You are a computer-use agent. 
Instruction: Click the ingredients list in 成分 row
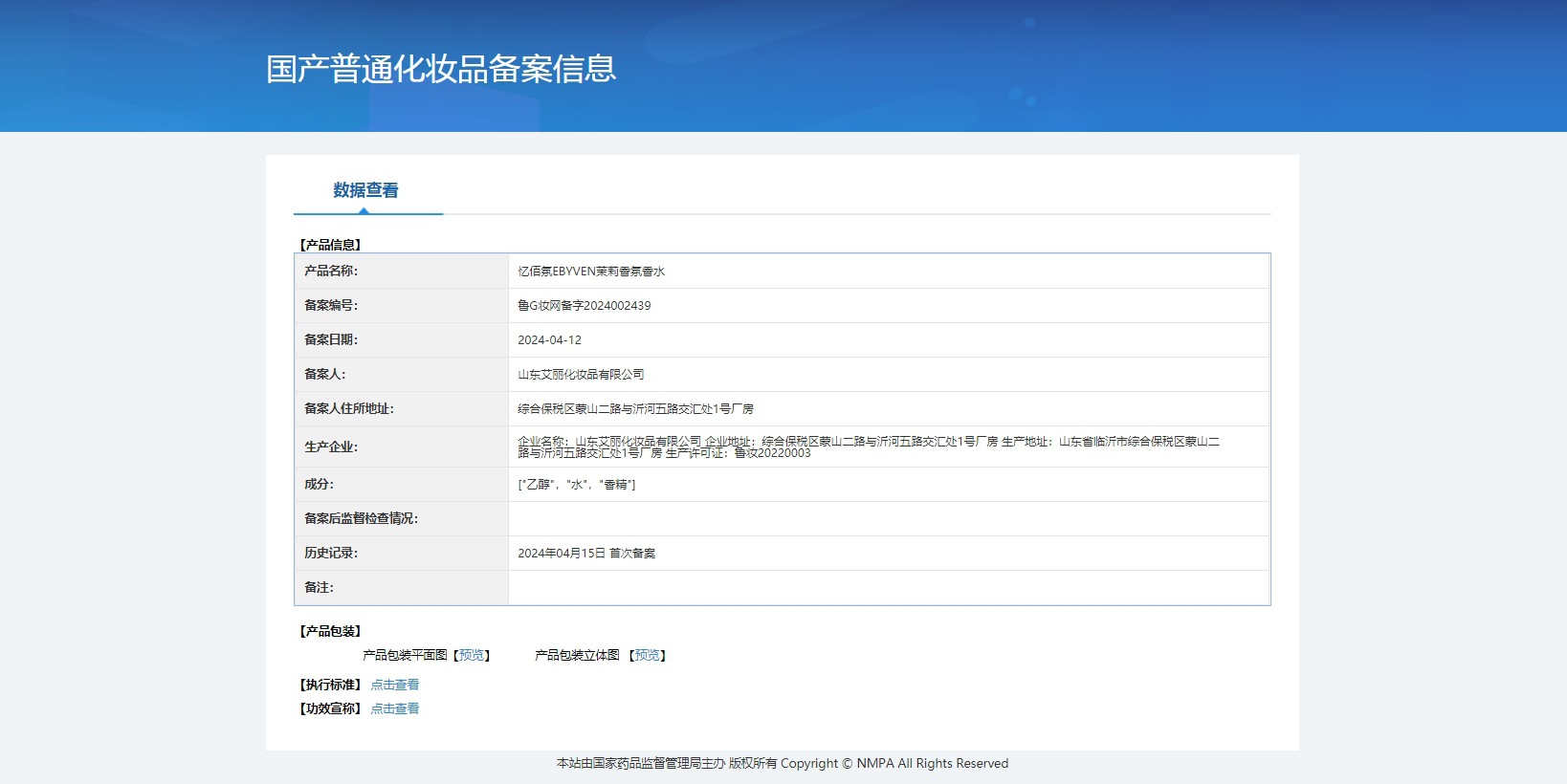[x=576, y=485]
